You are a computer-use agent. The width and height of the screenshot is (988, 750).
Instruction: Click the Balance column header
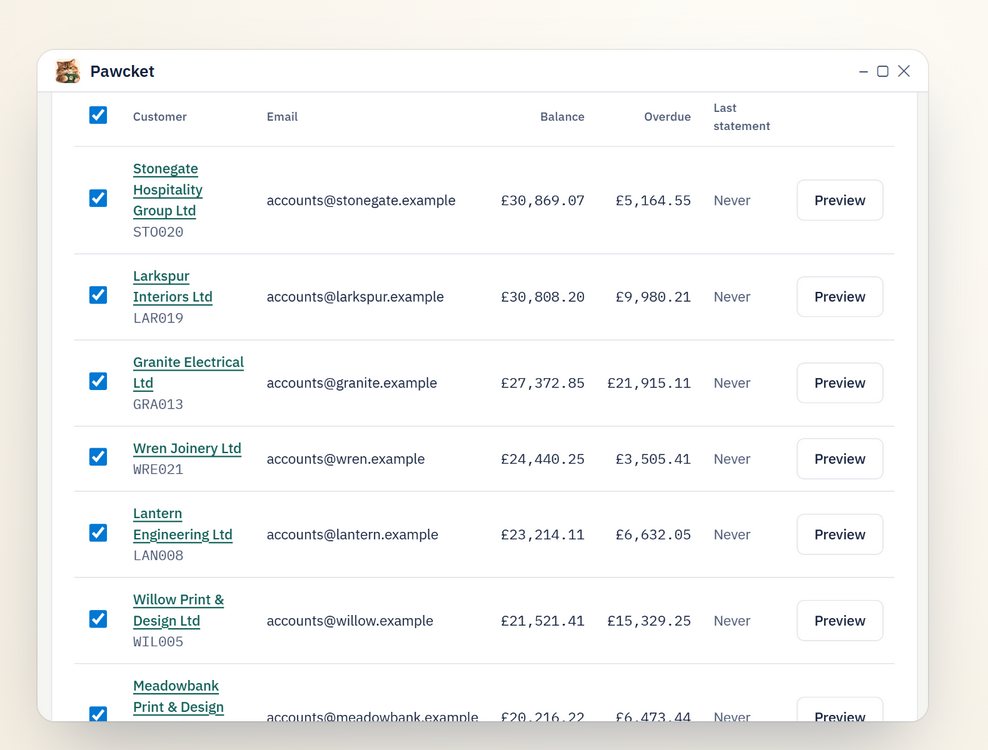point(562,117)
